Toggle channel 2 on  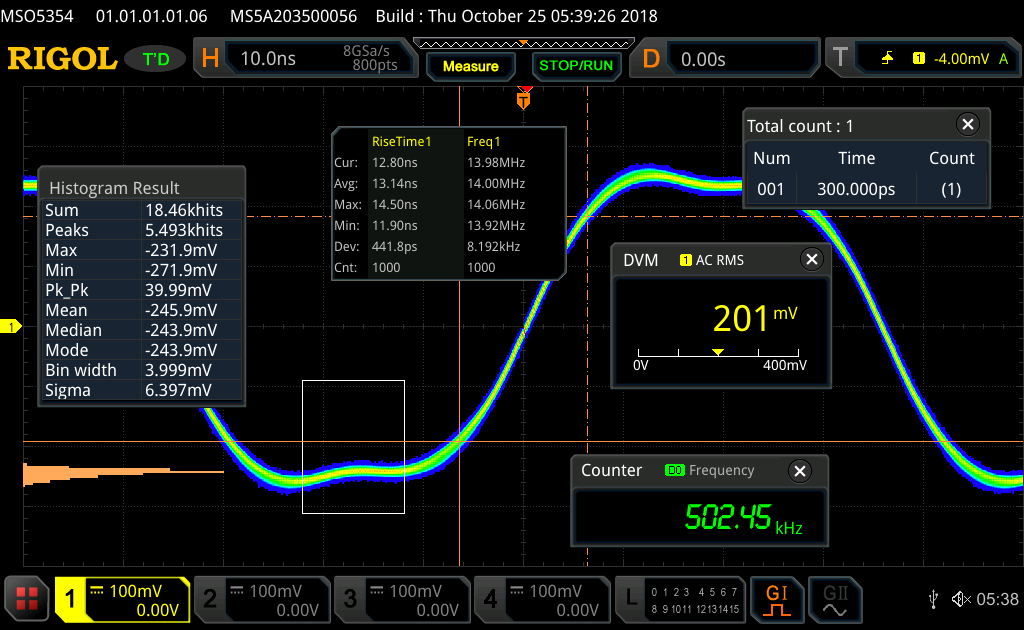pos(261,599)
